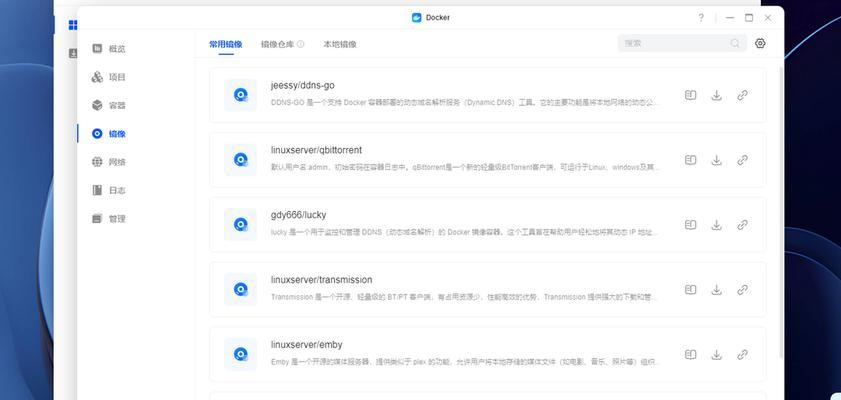Maximize the Docker window
The image size is (841, 400).
click(x=749, y=18)
